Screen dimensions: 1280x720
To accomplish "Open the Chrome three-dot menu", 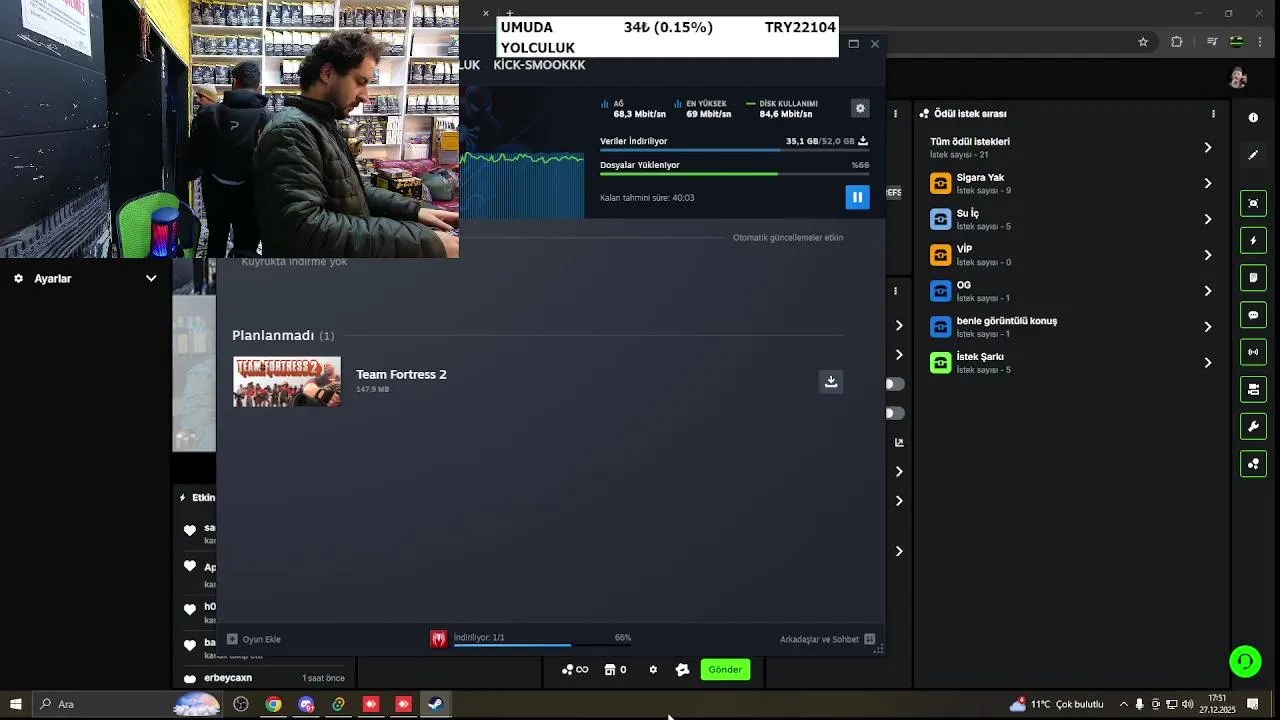I will 1261,42.
